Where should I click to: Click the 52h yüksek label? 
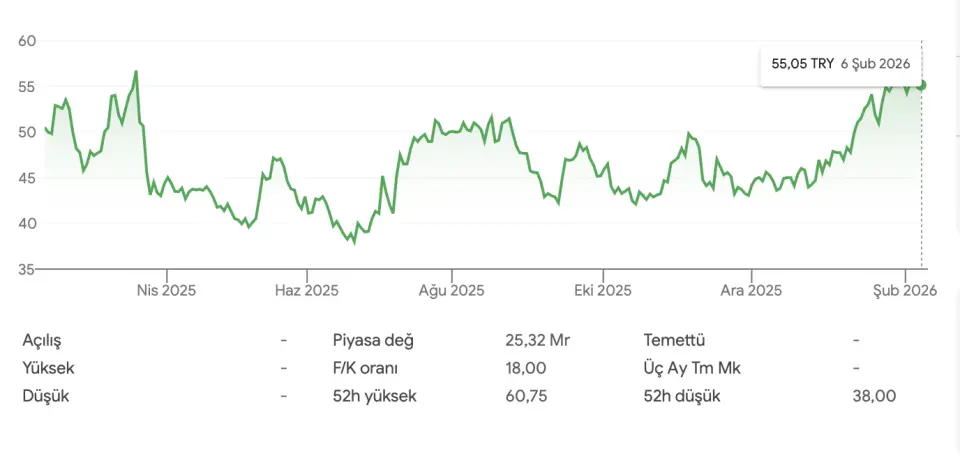(x=374, y=396)
